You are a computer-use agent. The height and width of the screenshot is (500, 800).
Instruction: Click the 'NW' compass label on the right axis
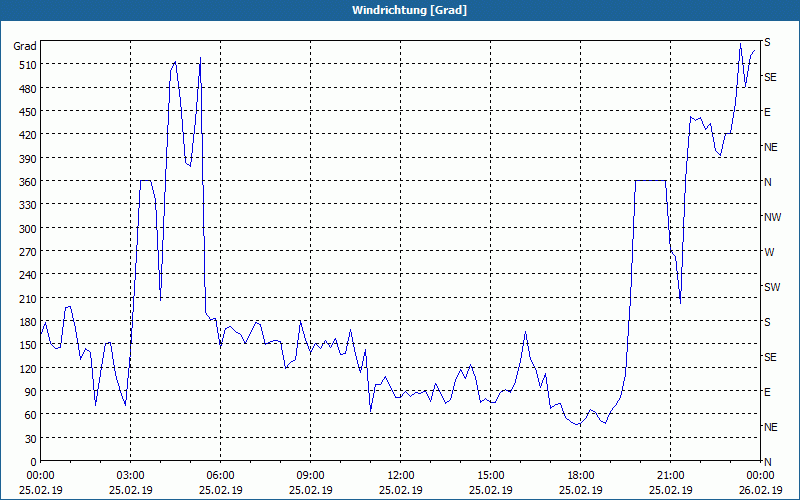click(x=772, y=217)
